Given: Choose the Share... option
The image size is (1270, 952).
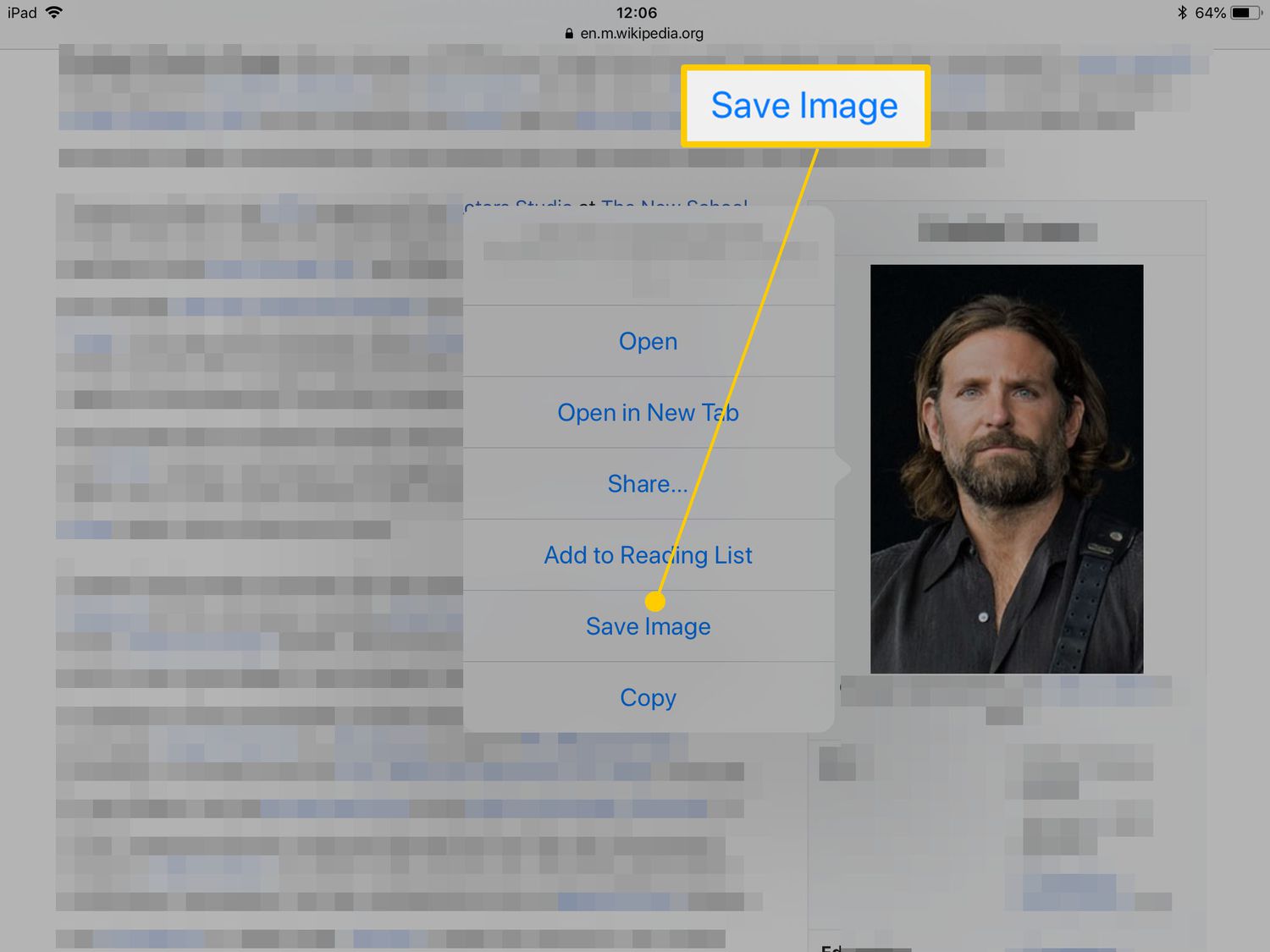Looking at the screenshot, I should pyautogui.click(x=649, y=483).
